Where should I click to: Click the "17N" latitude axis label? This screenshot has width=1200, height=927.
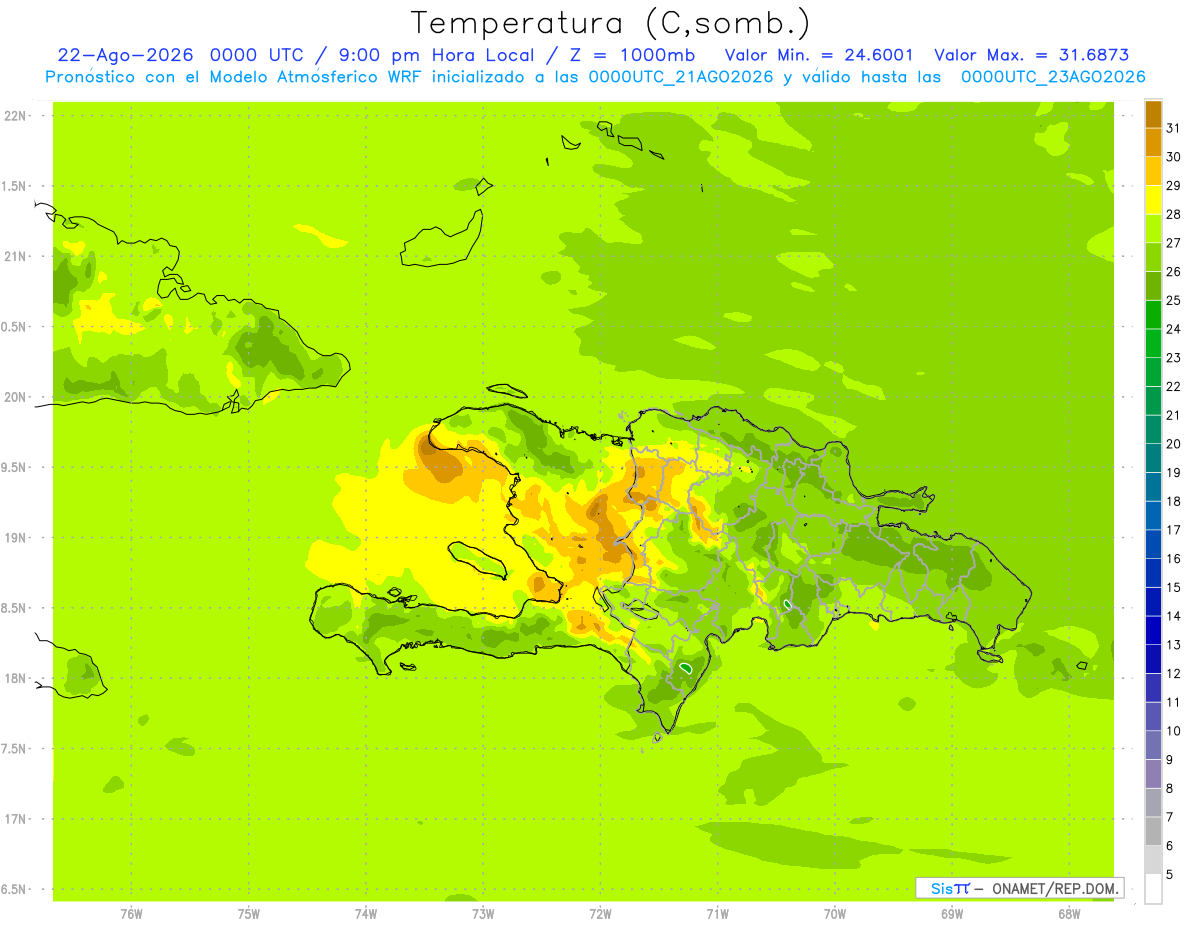pos(16,819)
